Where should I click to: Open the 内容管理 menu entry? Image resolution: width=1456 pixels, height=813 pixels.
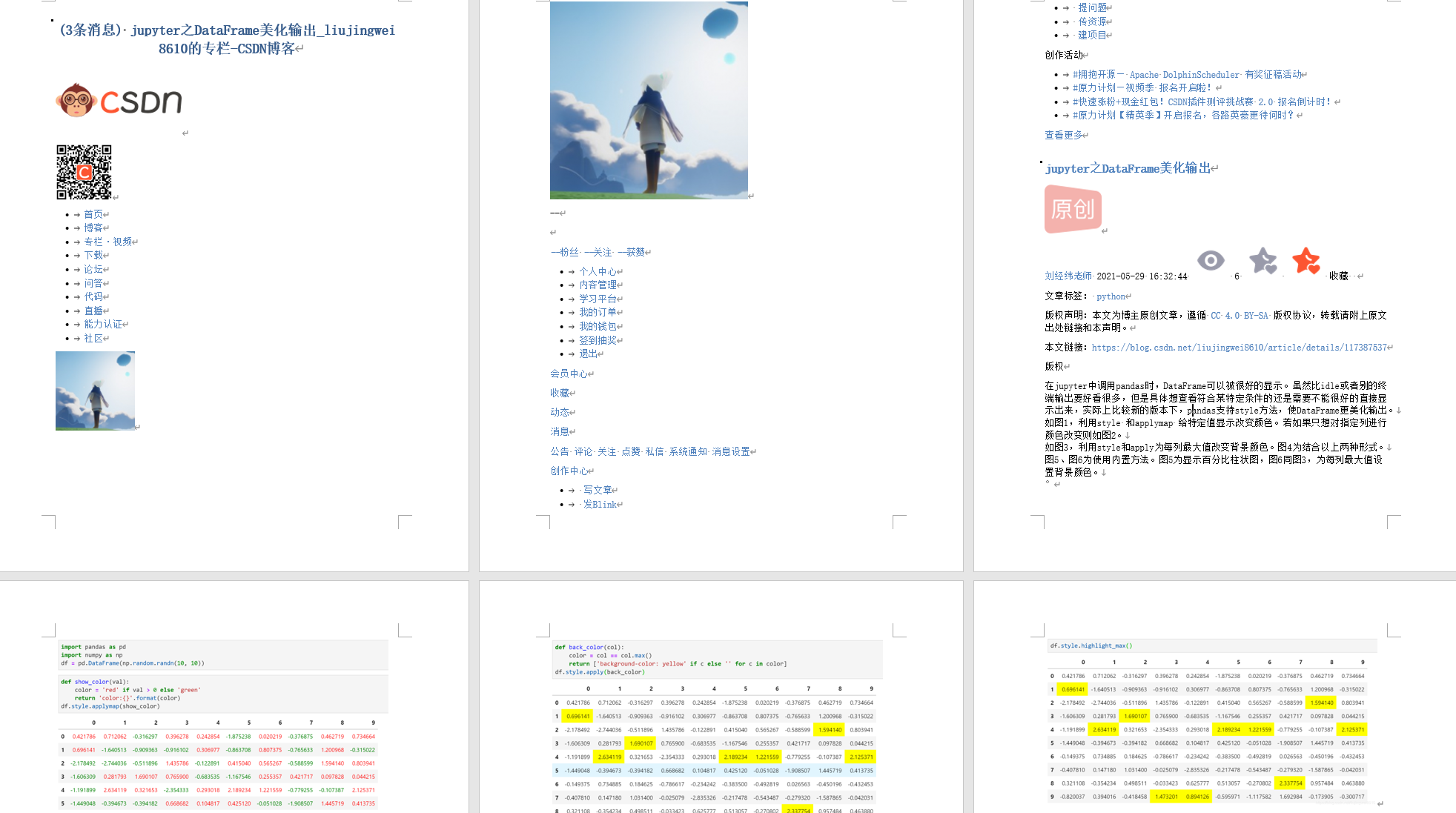point(598,285)
